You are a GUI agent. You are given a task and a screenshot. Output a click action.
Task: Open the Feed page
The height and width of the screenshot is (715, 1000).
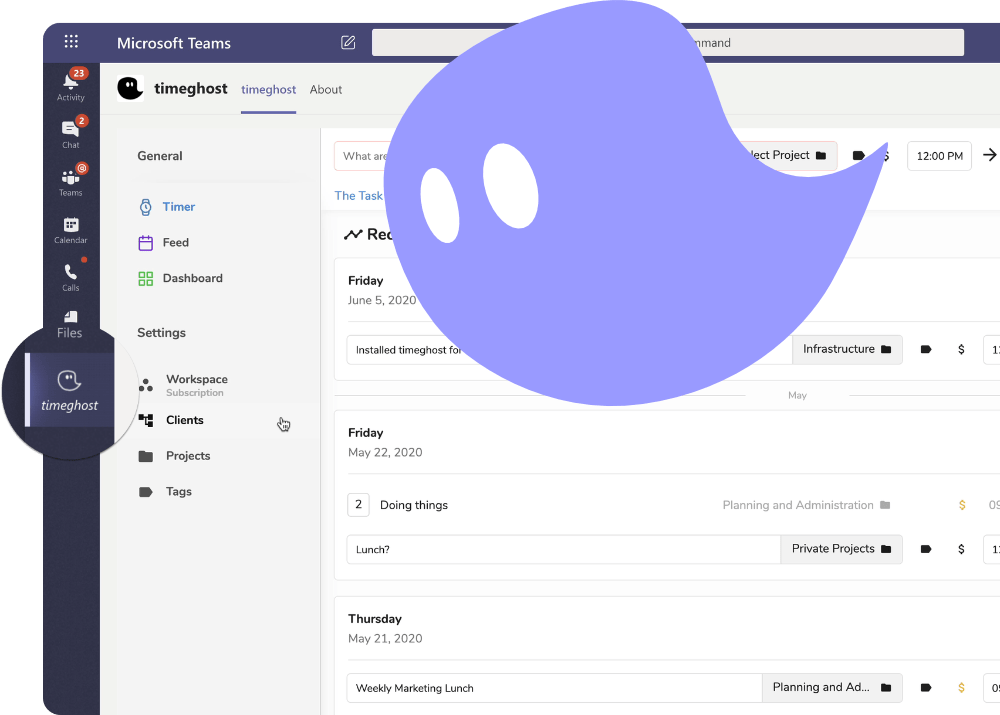coord(175,243)
